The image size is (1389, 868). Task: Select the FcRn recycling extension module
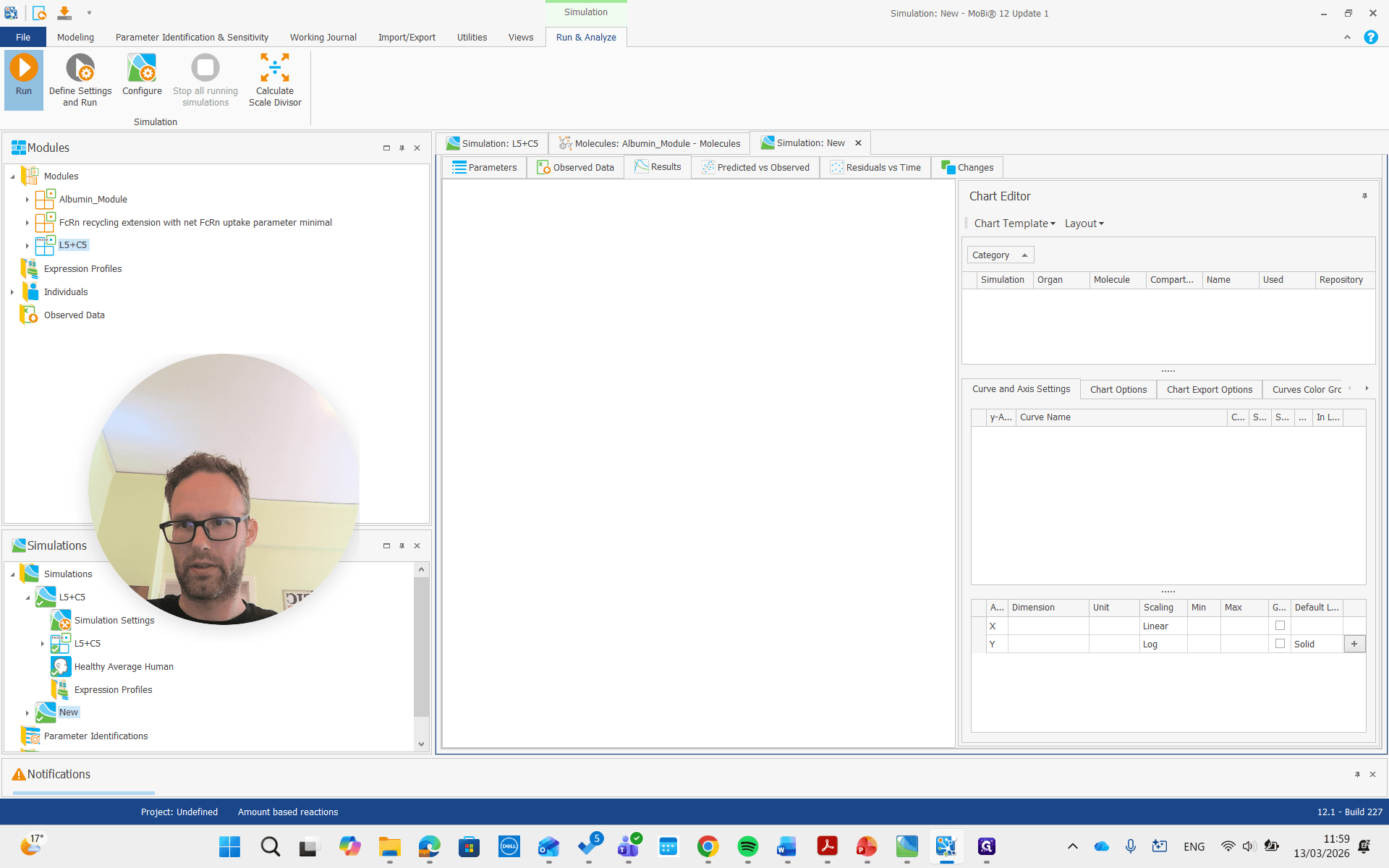tap(195, 222)
